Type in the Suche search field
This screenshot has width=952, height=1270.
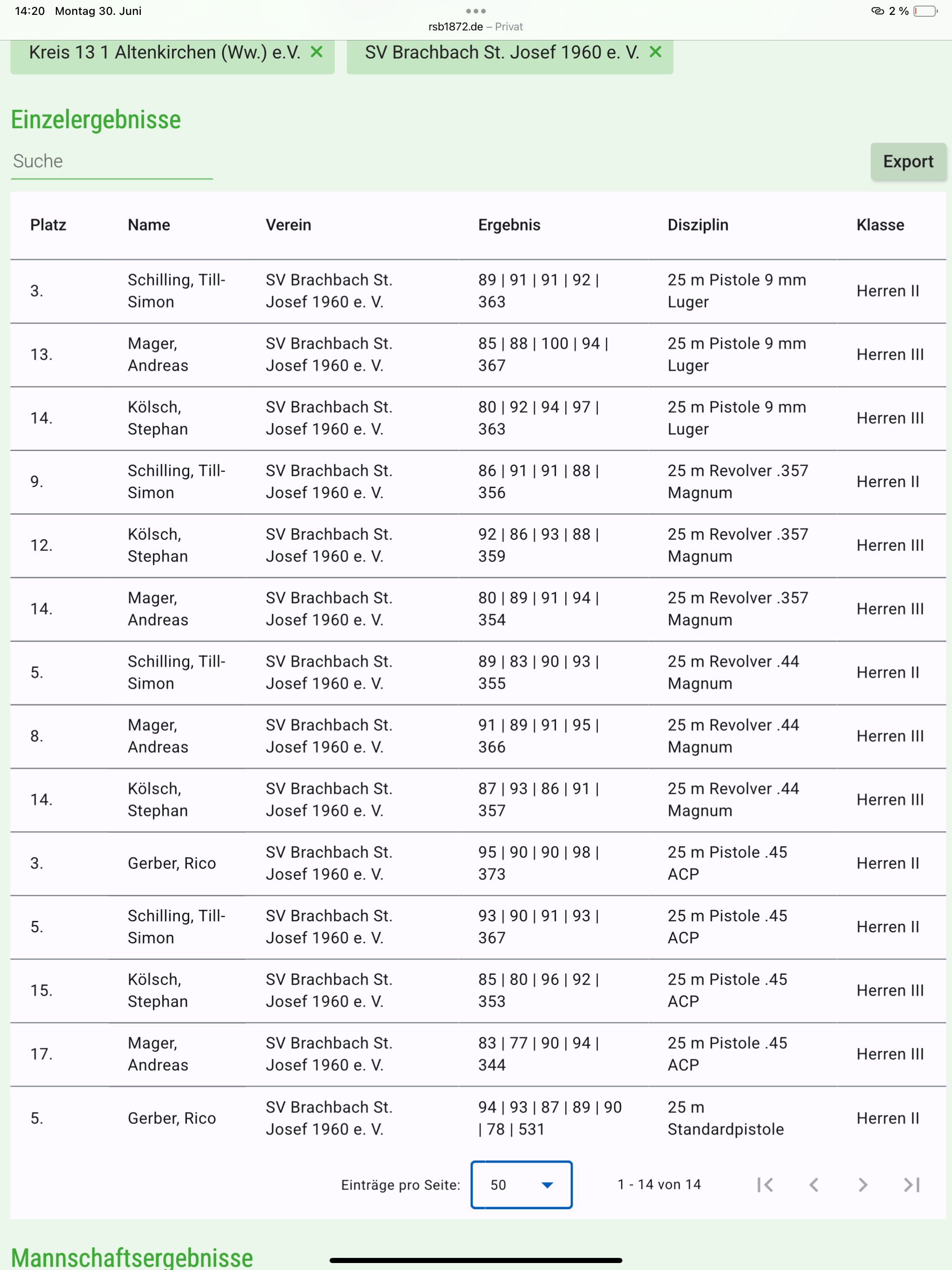click(112, 161)
